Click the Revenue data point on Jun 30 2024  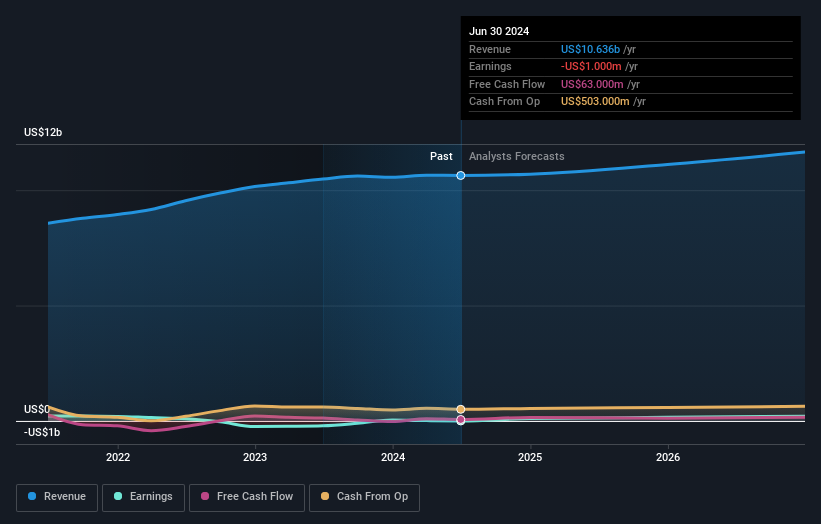coord(461,175)
